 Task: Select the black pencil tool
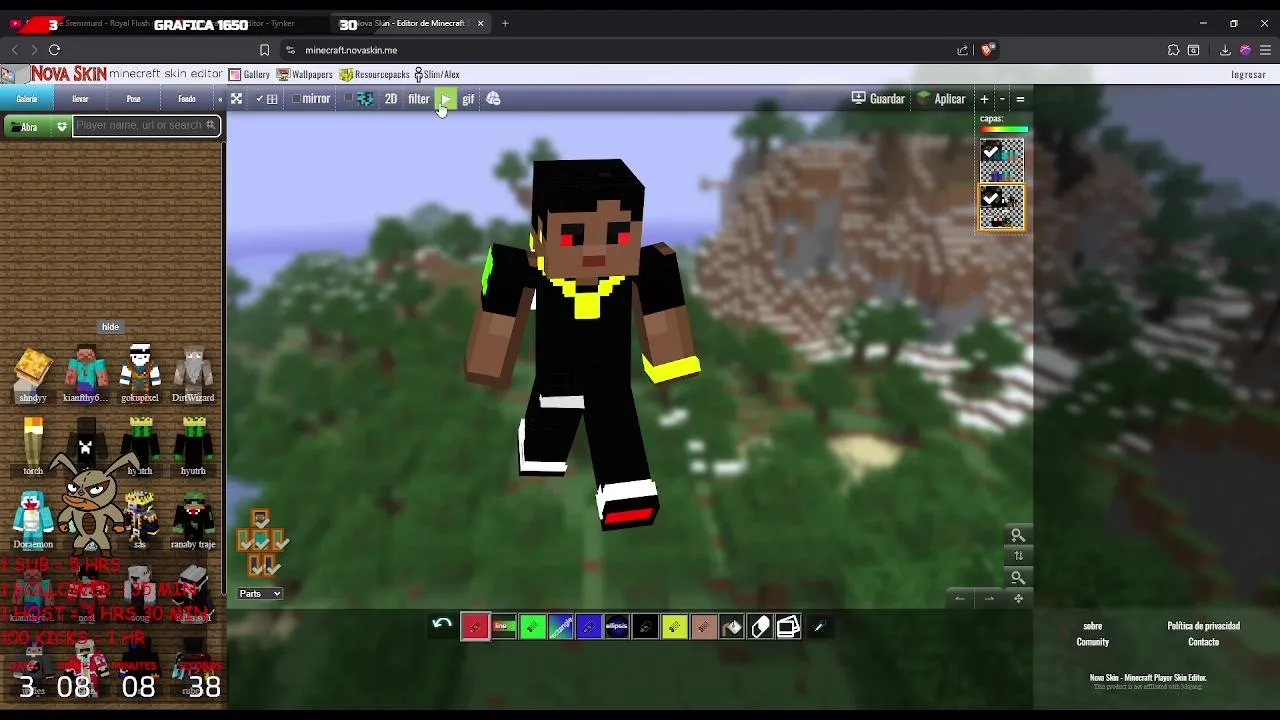pos(646,627)
